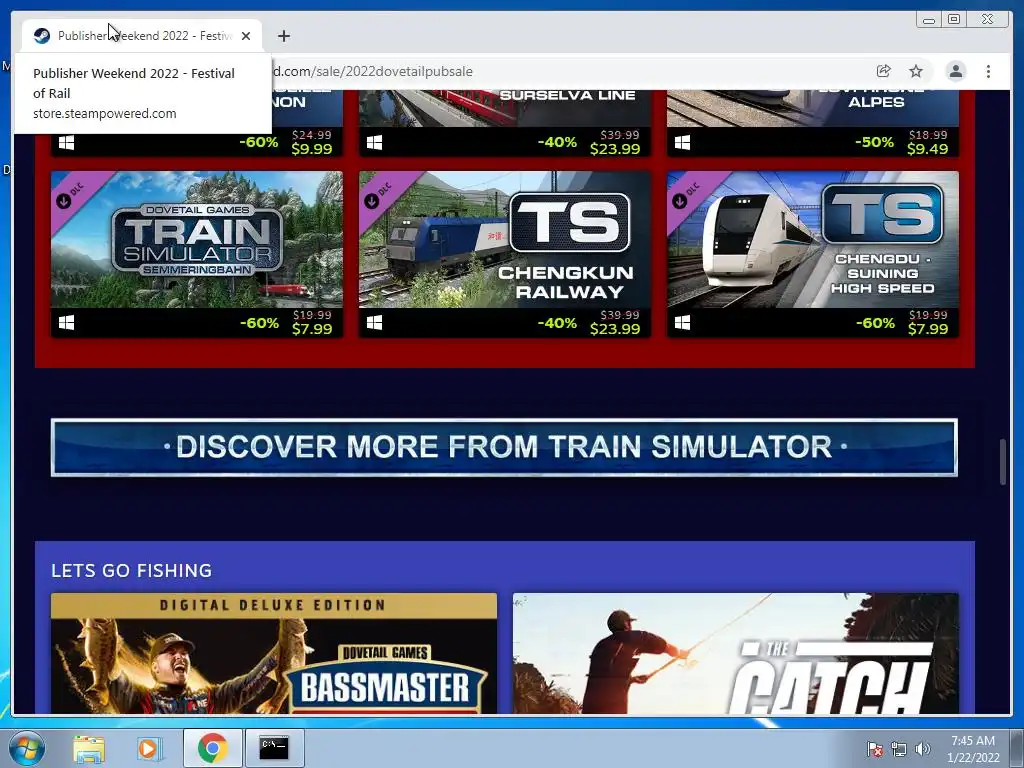Image resolution: width=1024 pixels, height=768 pixels.
Task: Click the -50% discount under Alpes card
Action: [x=874, y=142]
